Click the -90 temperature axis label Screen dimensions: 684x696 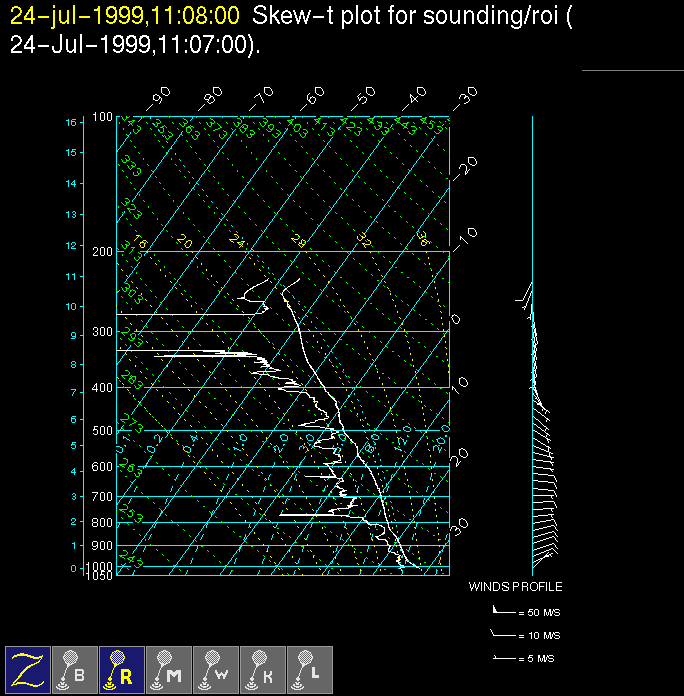coord(158,97)
